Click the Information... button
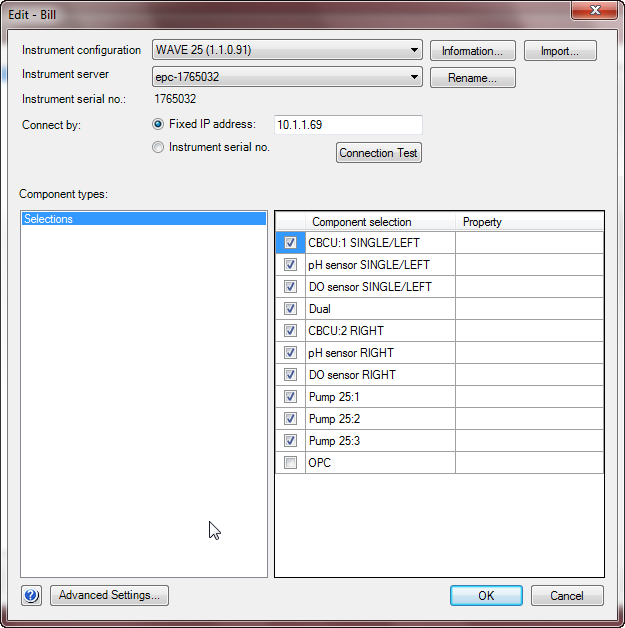 pyautogui.click(x=472, y=51)
